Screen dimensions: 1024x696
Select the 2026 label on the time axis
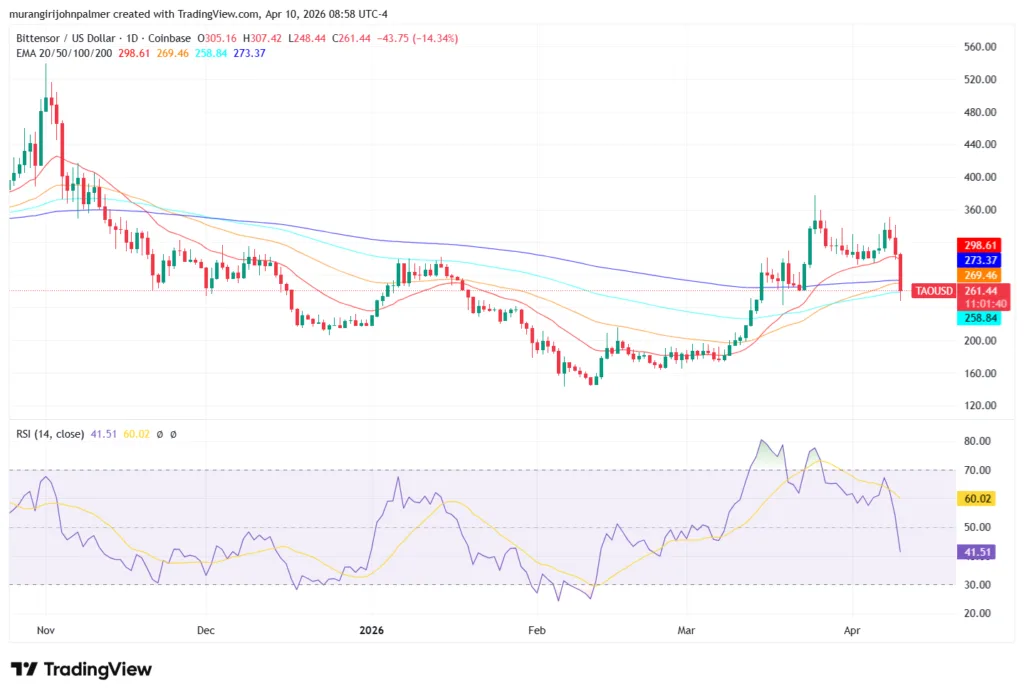pyautogui.click(x=372, y=630)
